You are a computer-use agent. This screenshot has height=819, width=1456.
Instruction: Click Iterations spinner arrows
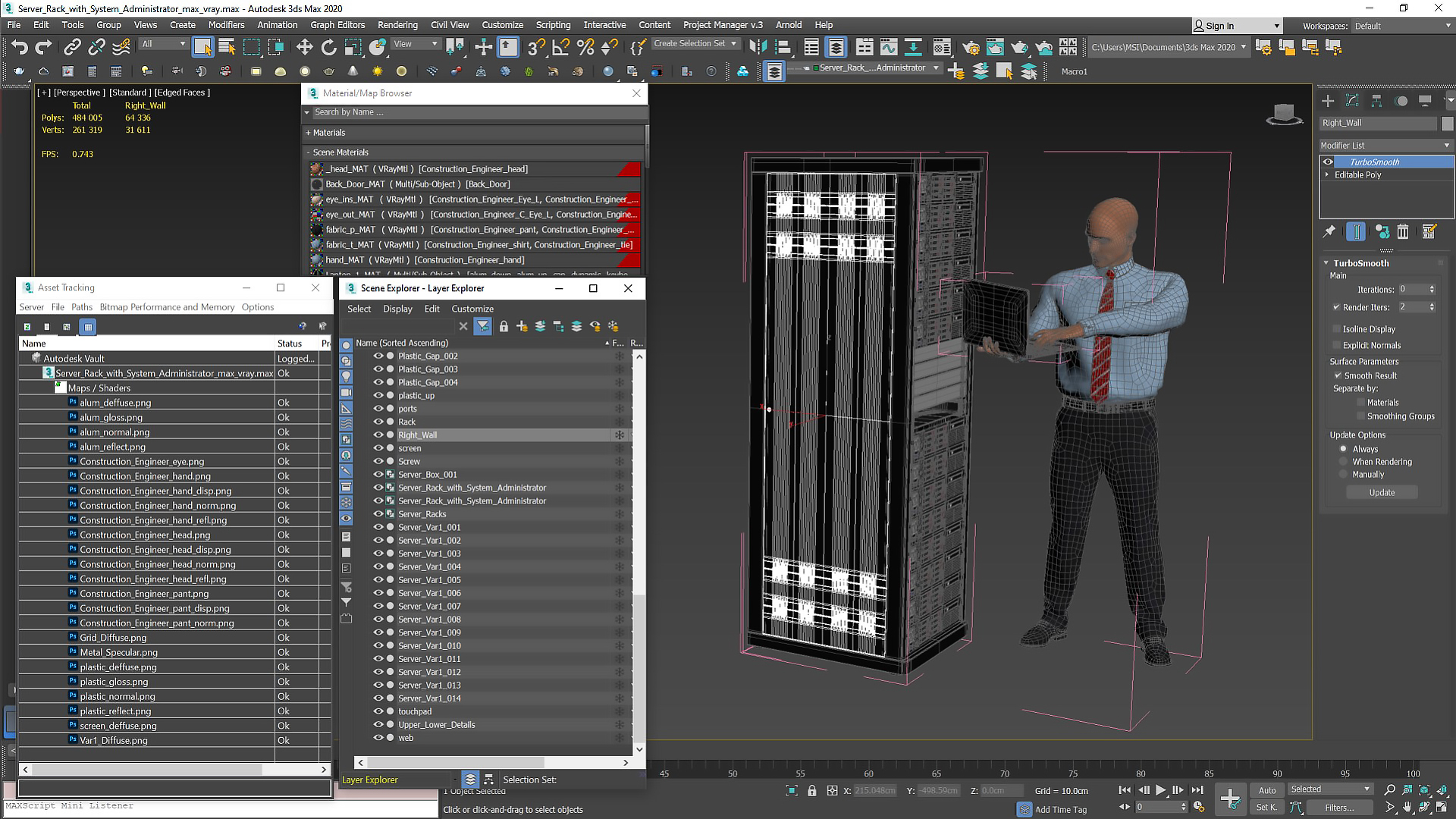pos(1432,289)
